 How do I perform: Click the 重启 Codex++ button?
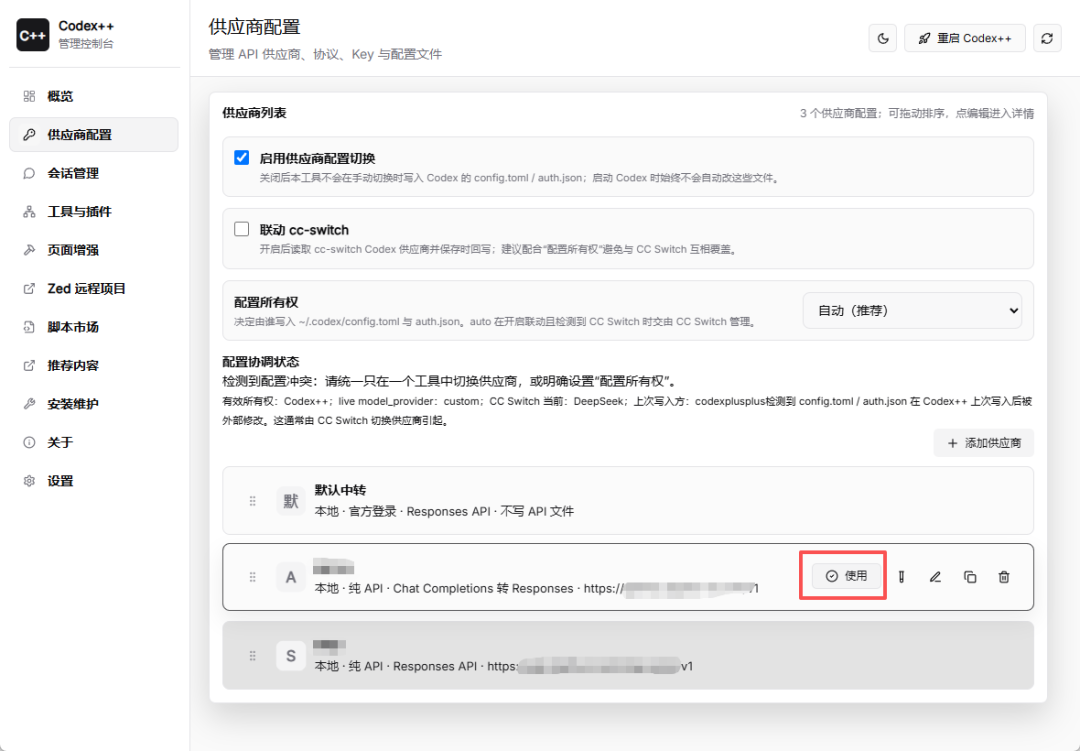click(964, 39)
